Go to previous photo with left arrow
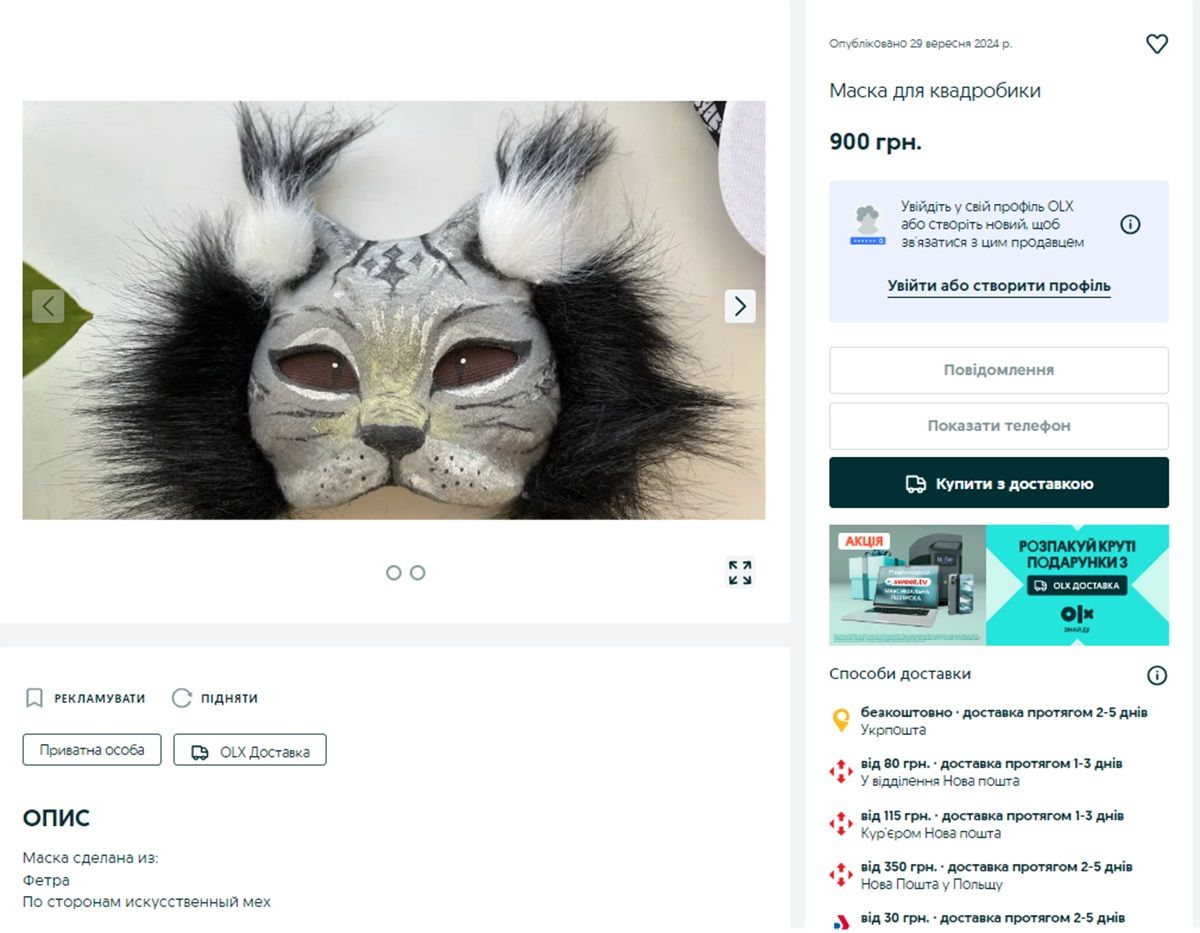This screenshot has height=933, width=1200. (x=48, y=306)
